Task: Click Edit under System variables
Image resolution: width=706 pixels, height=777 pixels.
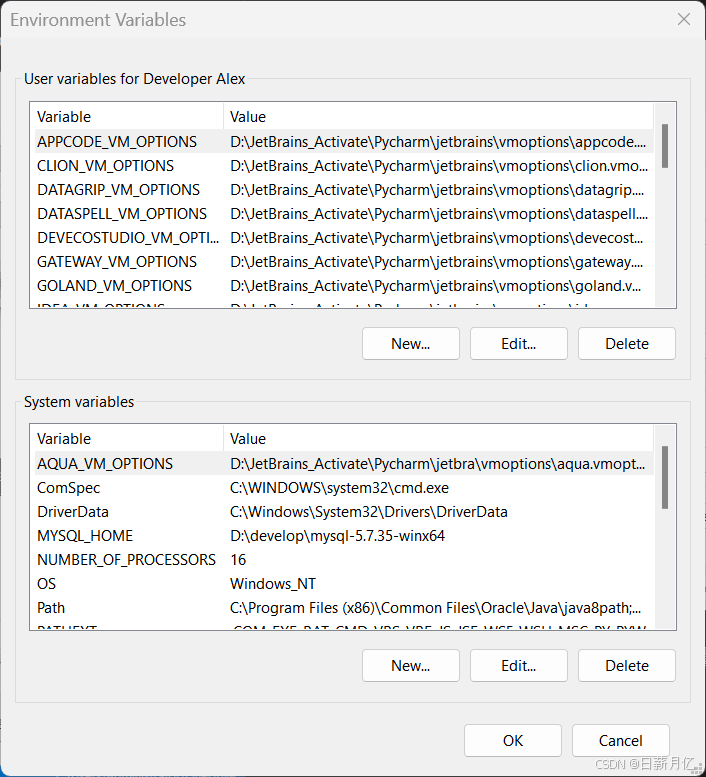Action: coord(519,666)
